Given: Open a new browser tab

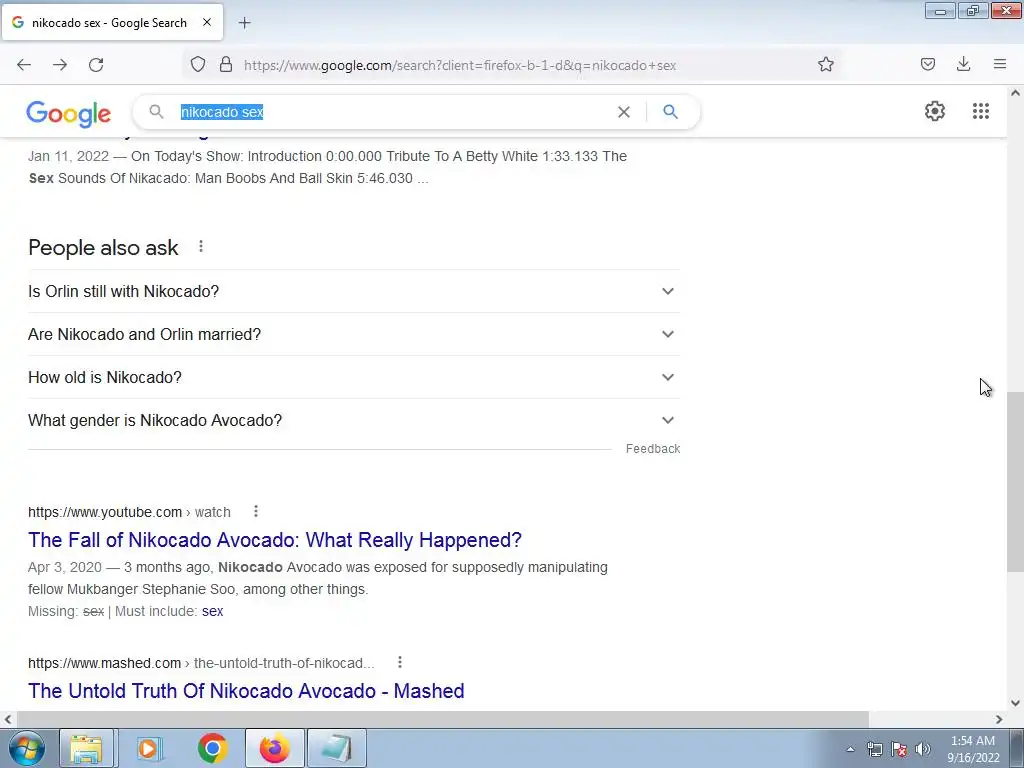Looking at the screenshot, I should click(x=244, y=23).
